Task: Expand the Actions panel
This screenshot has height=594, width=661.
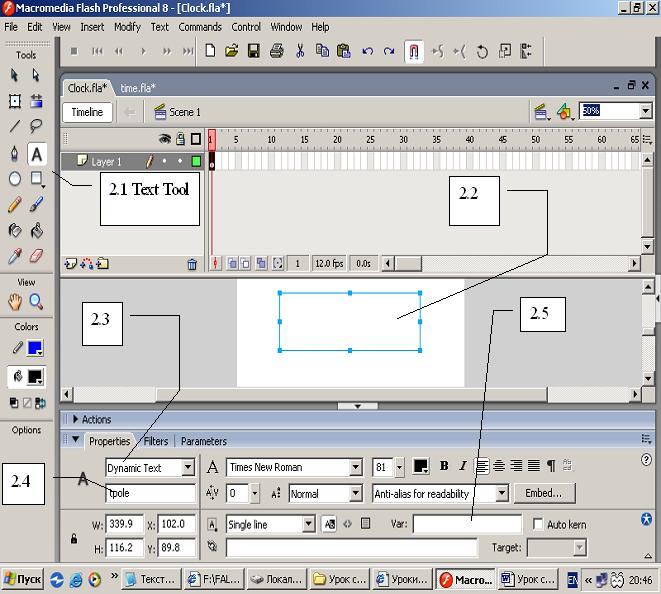Action: tap(75, 419)
